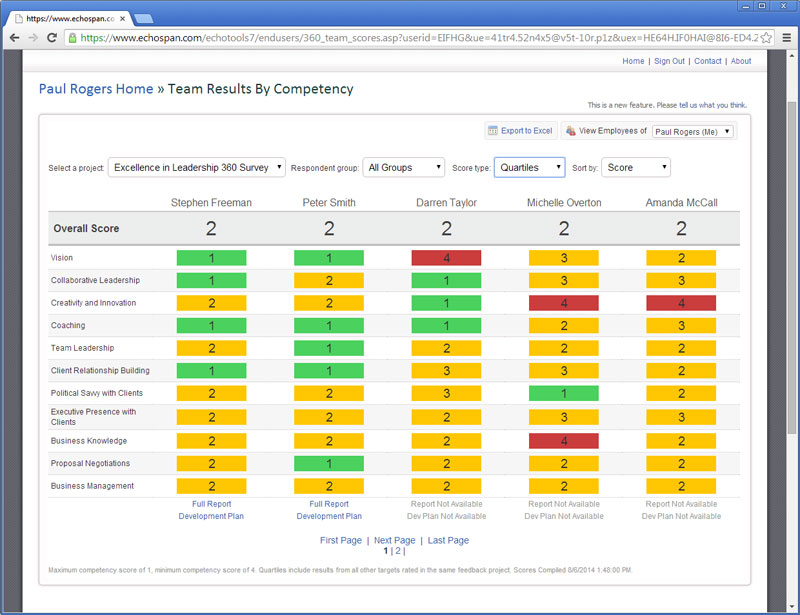The image size is (800, 615).
Task: Open Peter Smith's Development Plan
Action: point(329,516)
